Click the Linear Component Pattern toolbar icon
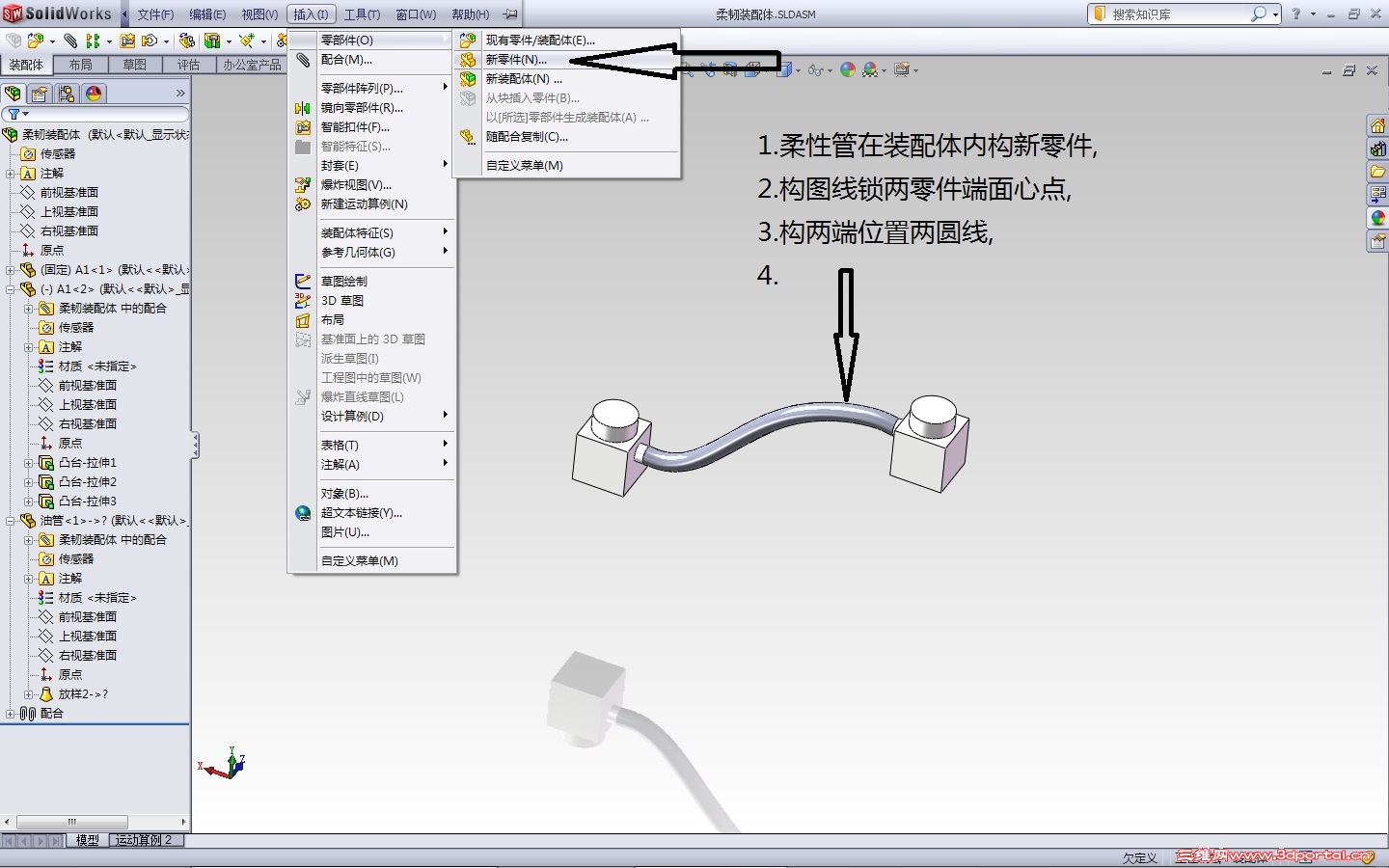 [x=93, y=41]
